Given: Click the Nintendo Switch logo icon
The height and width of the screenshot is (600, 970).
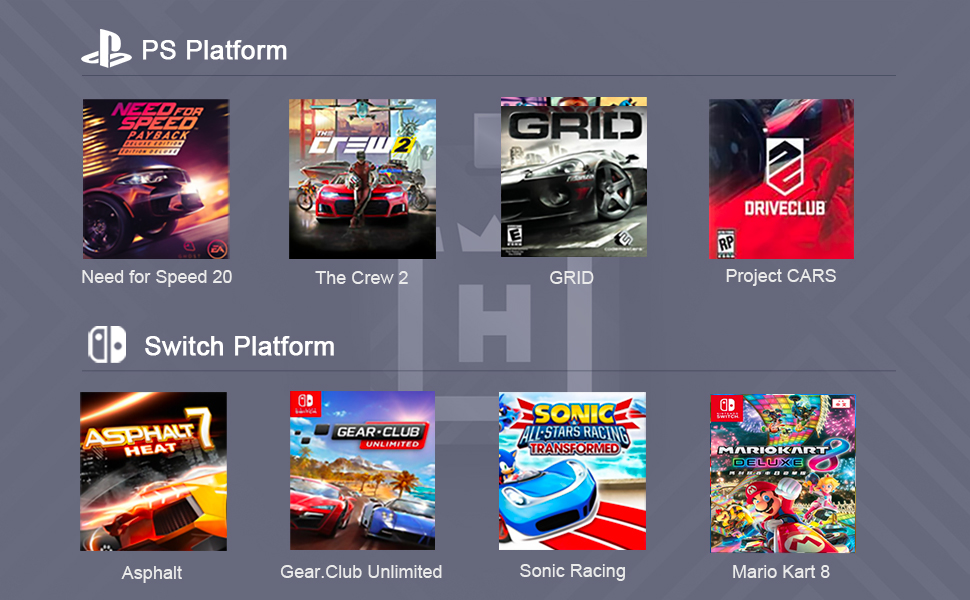Looking at the screenshot, I should [107, 345].
